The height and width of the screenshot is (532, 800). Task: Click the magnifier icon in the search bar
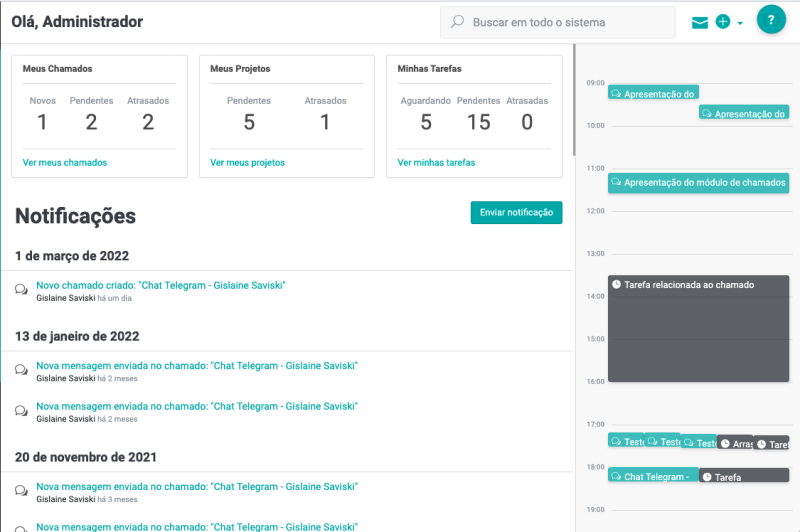[458, 22]
